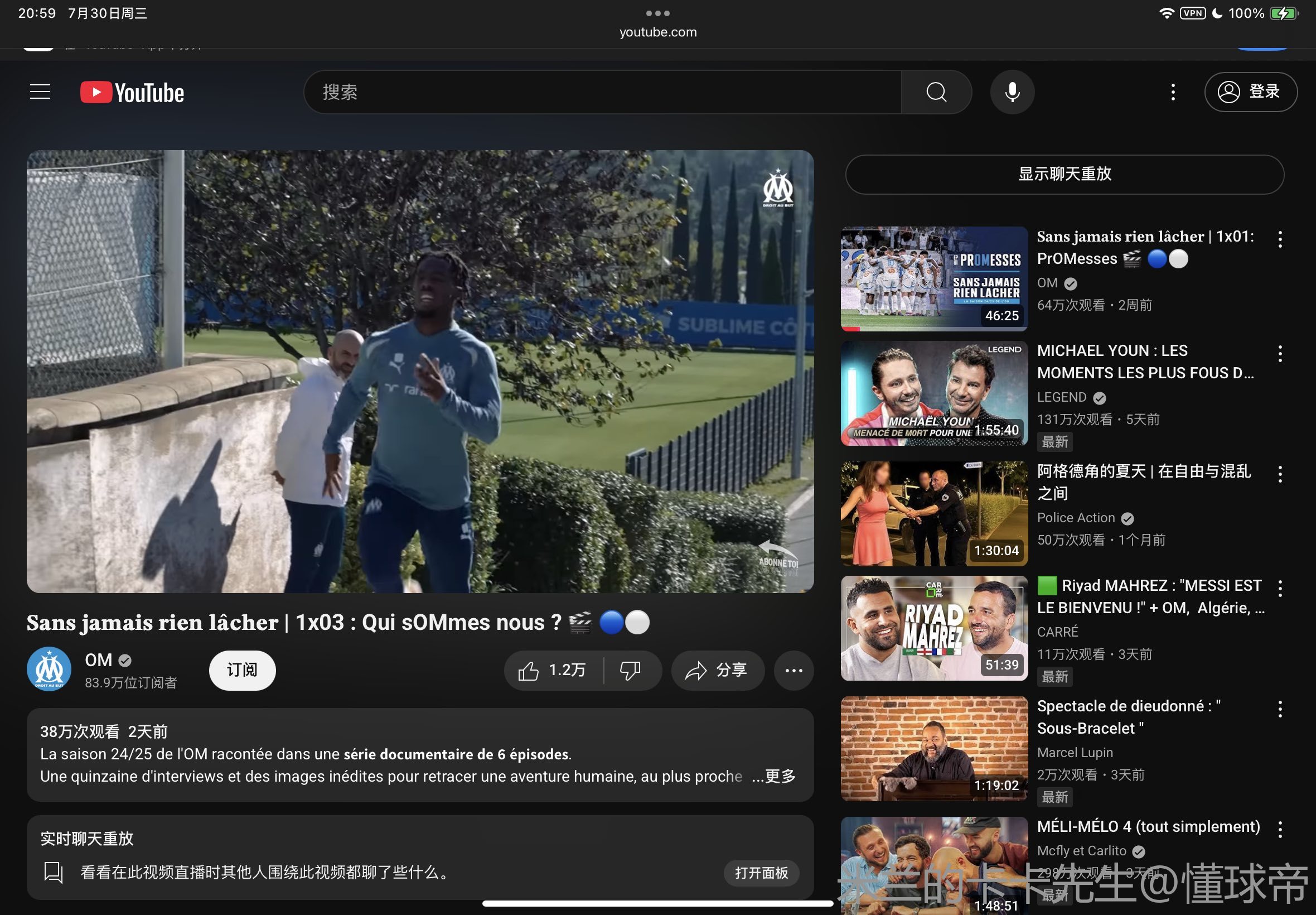Share the video via 分享 button
This screenshot has width=1316, height=915.
click(x=717, y=670)
